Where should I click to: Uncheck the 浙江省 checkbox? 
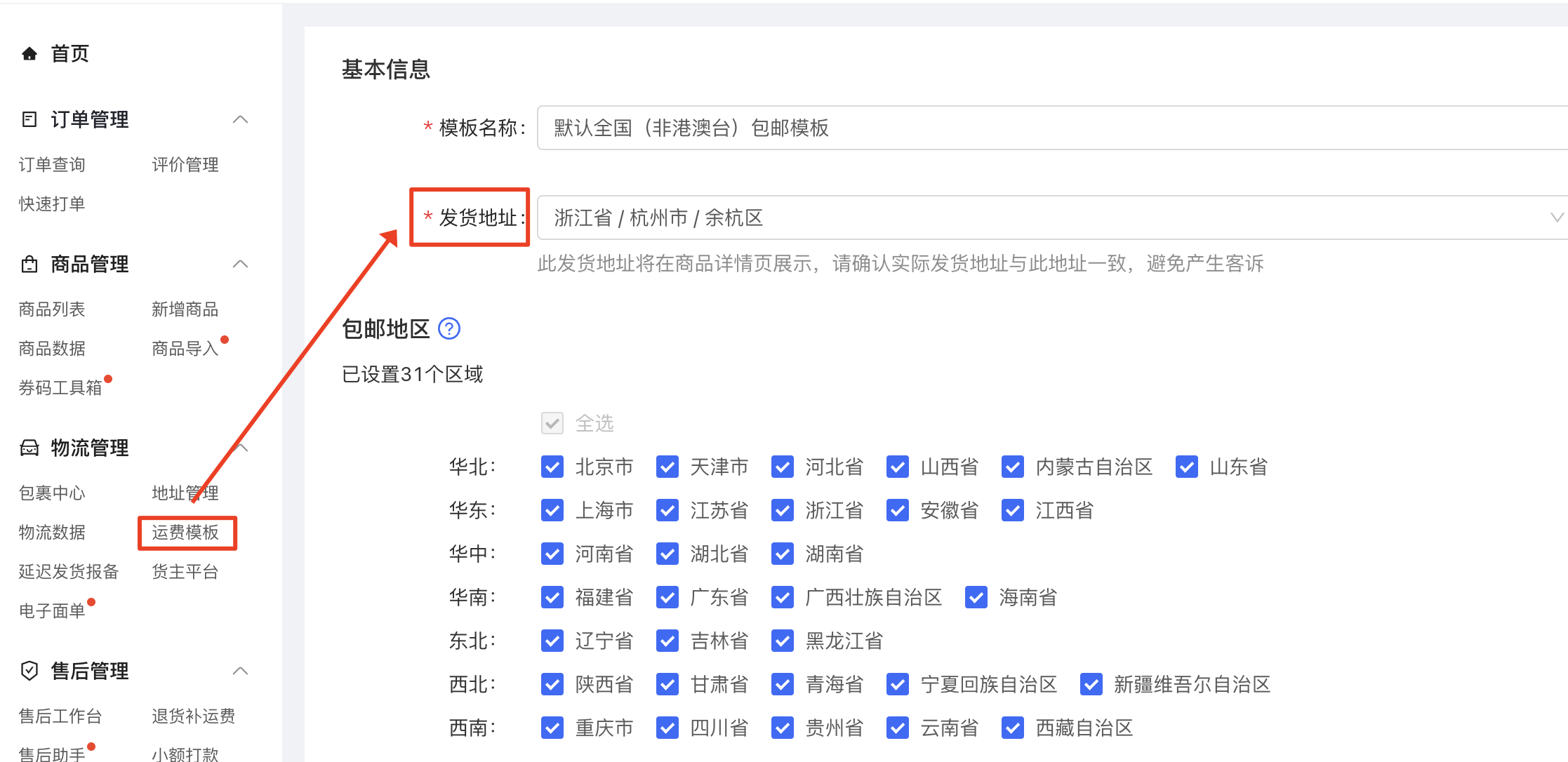tap(783, 510)
